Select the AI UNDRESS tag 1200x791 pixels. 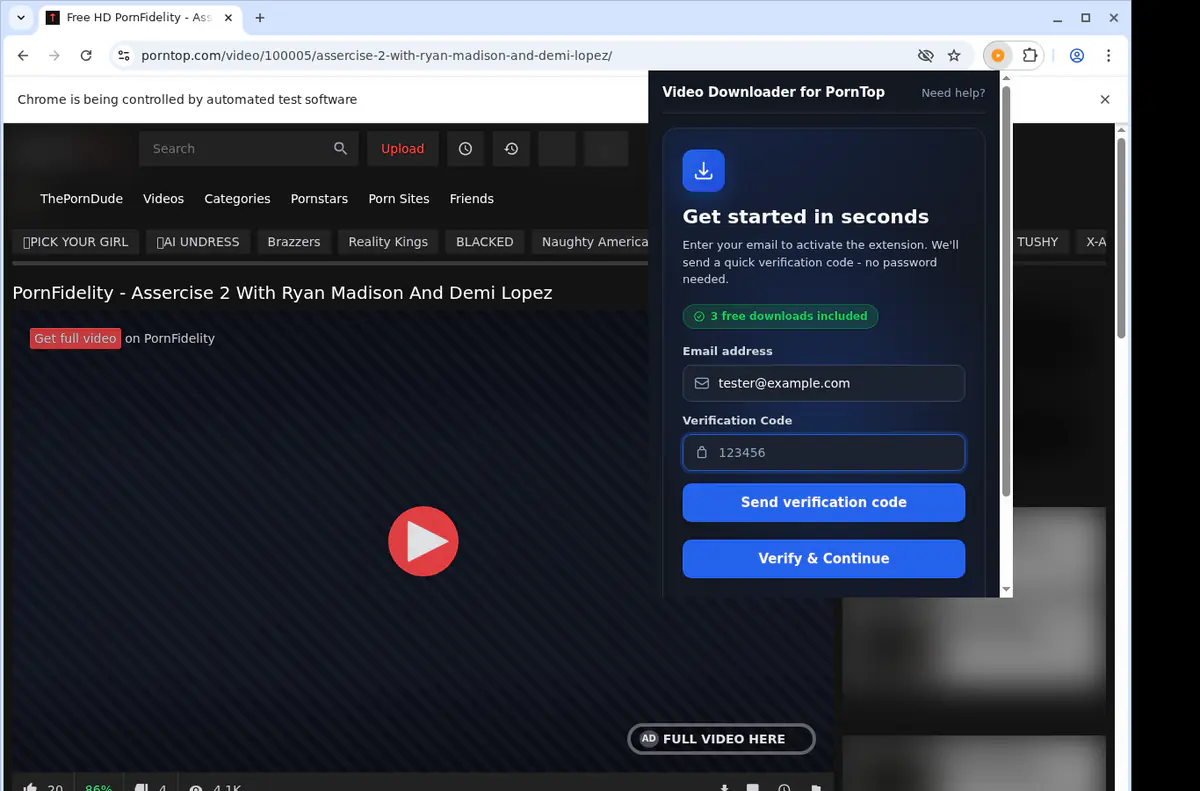[x=198, y=242]
